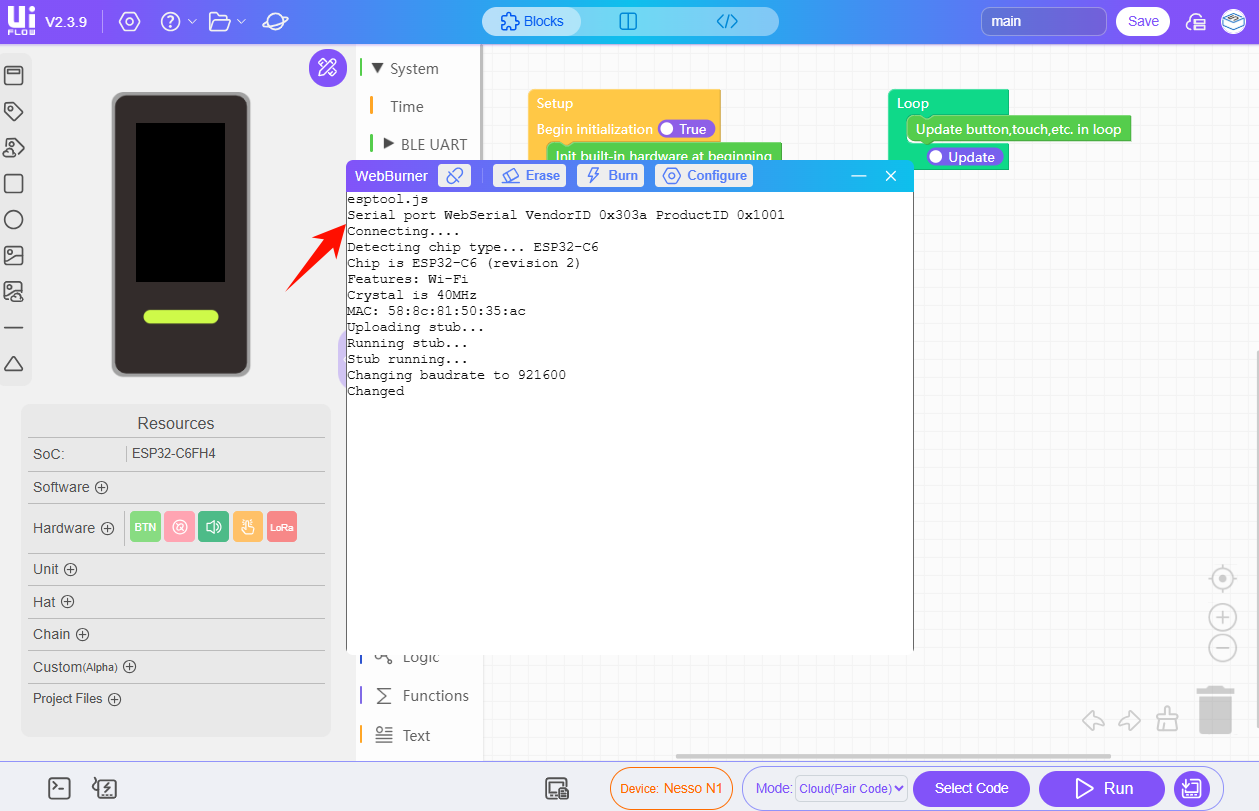Expand the Unit resources section

click(x=71, y=569)
